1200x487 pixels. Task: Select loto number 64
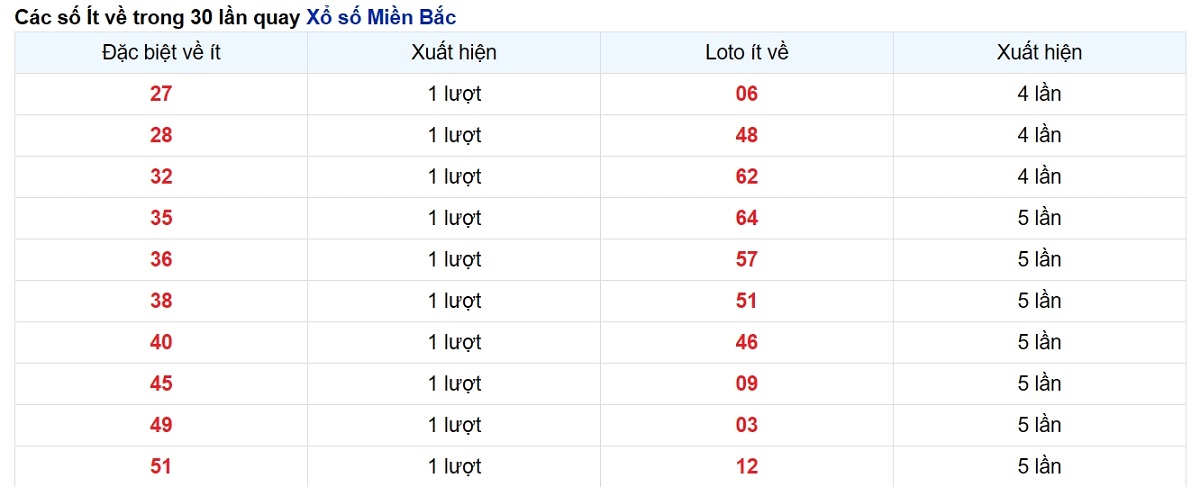tap(747, 218)
